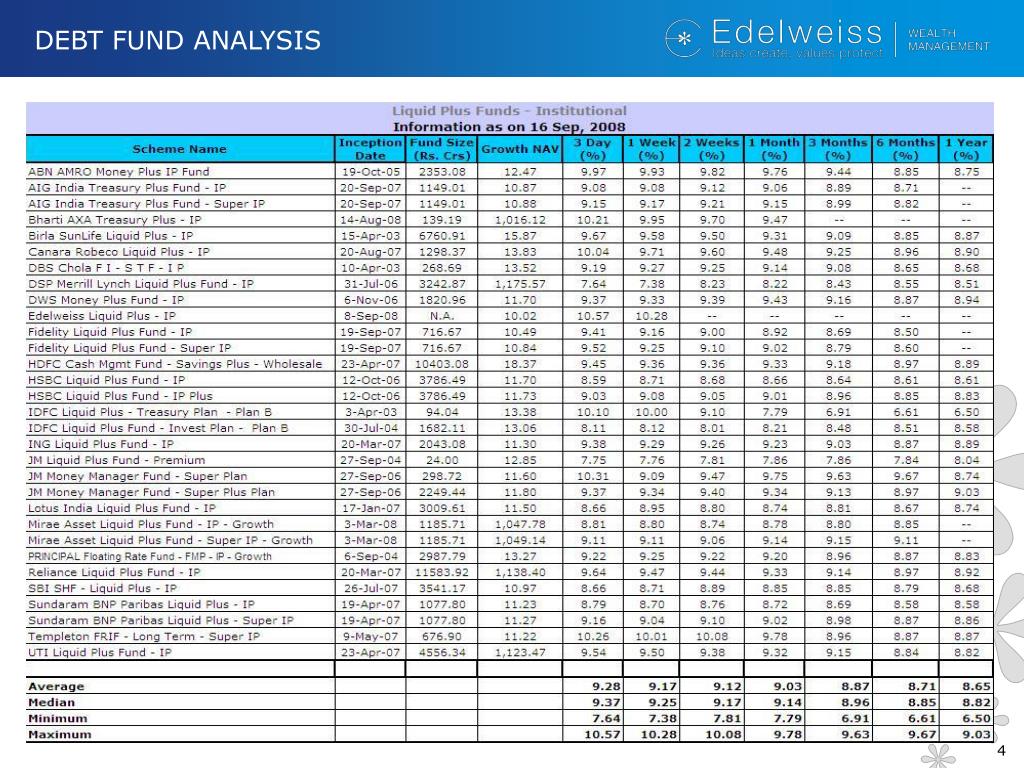Click the Wealth Management text in header
1024x768 pixels.
948,39
